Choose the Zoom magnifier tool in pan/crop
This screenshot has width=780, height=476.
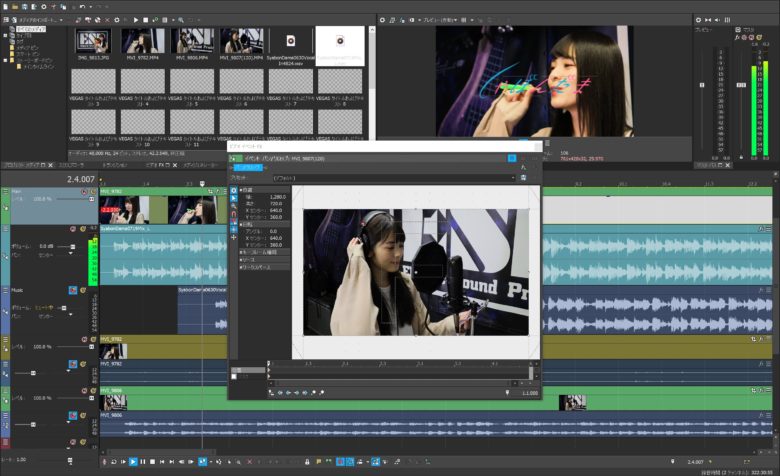(x=234, y=206)
